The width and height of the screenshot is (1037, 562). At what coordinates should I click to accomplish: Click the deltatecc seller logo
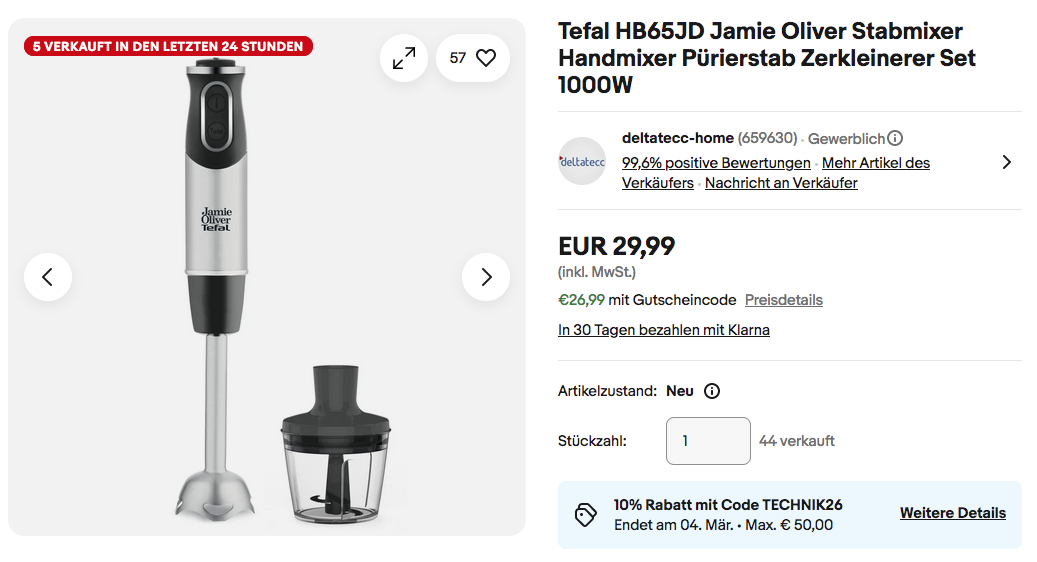point(582,161)
